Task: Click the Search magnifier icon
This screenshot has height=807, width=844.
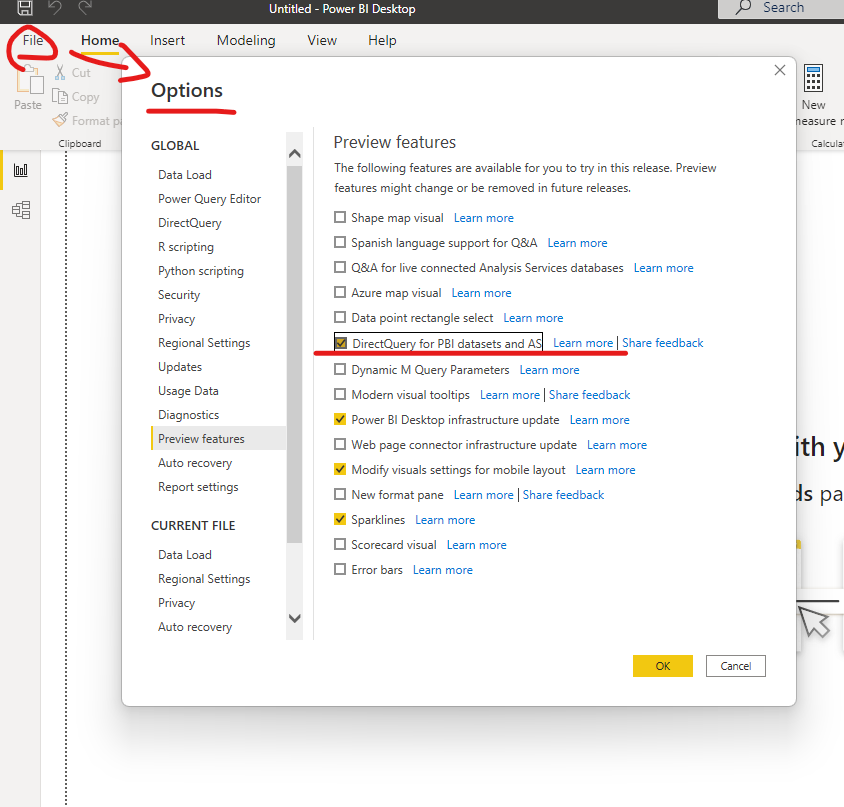Action: coord(743,8)
